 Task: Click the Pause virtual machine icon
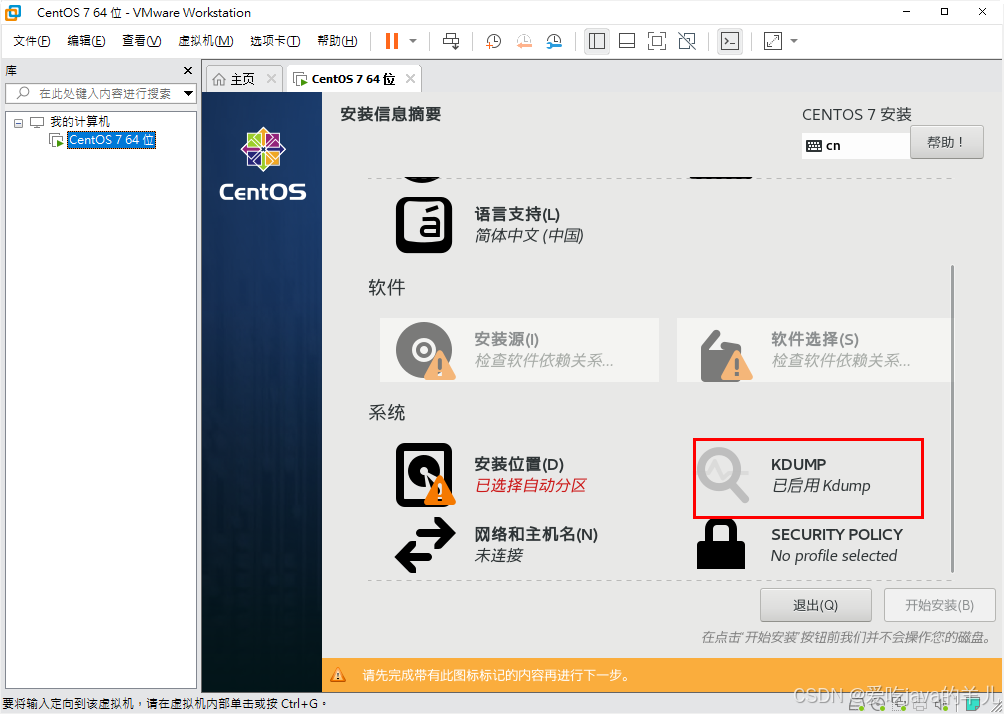(392, 41)
